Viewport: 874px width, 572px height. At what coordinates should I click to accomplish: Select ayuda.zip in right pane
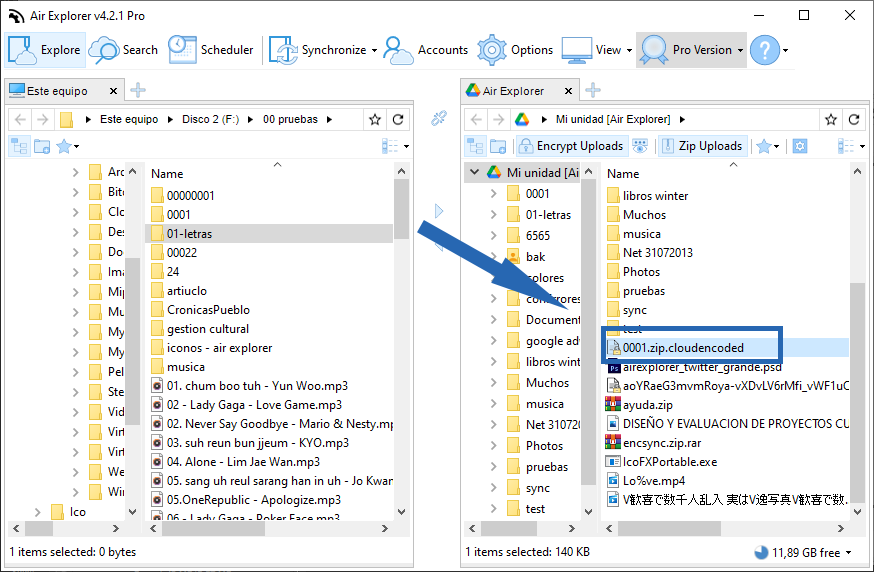[x=647, y=405]
